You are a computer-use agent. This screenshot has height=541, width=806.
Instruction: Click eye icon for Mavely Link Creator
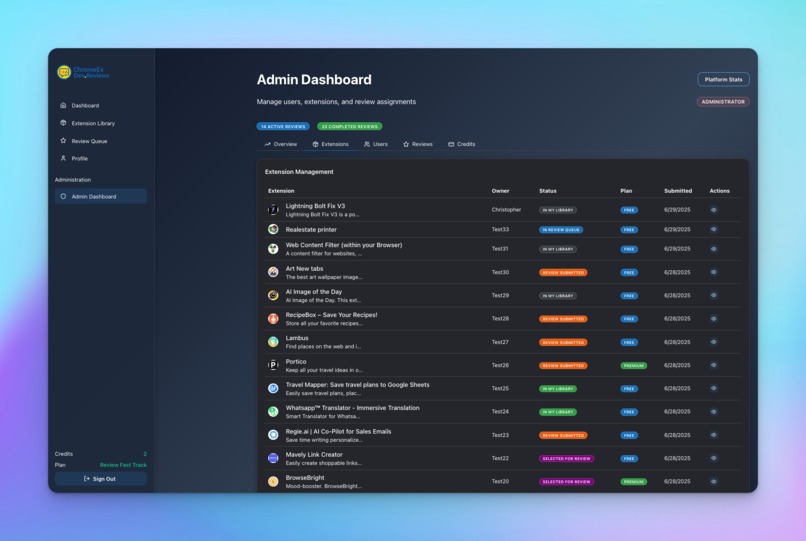(713, 458)
